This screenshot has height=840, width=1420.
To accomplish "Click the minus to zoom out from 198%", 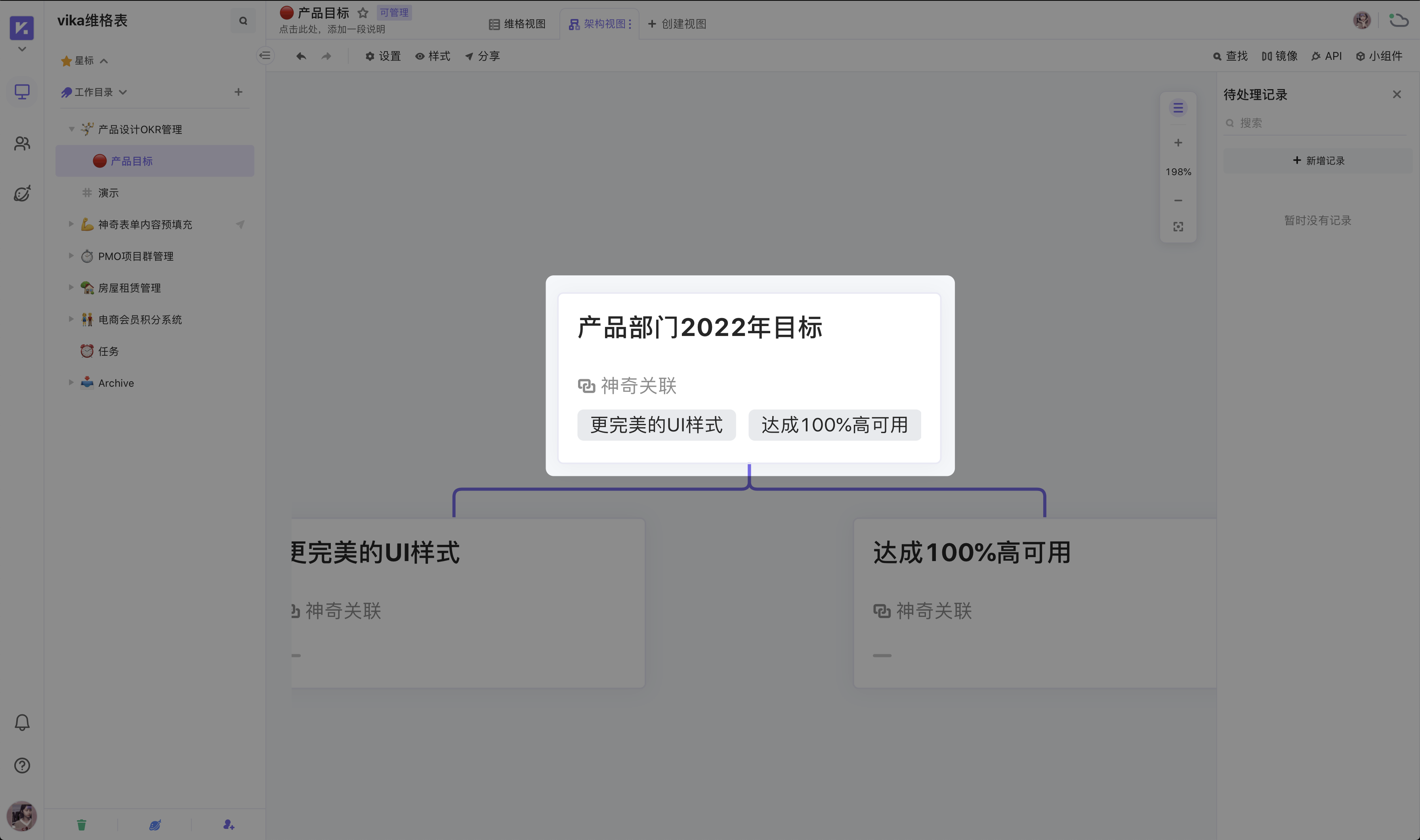I will coord(1178,200).
